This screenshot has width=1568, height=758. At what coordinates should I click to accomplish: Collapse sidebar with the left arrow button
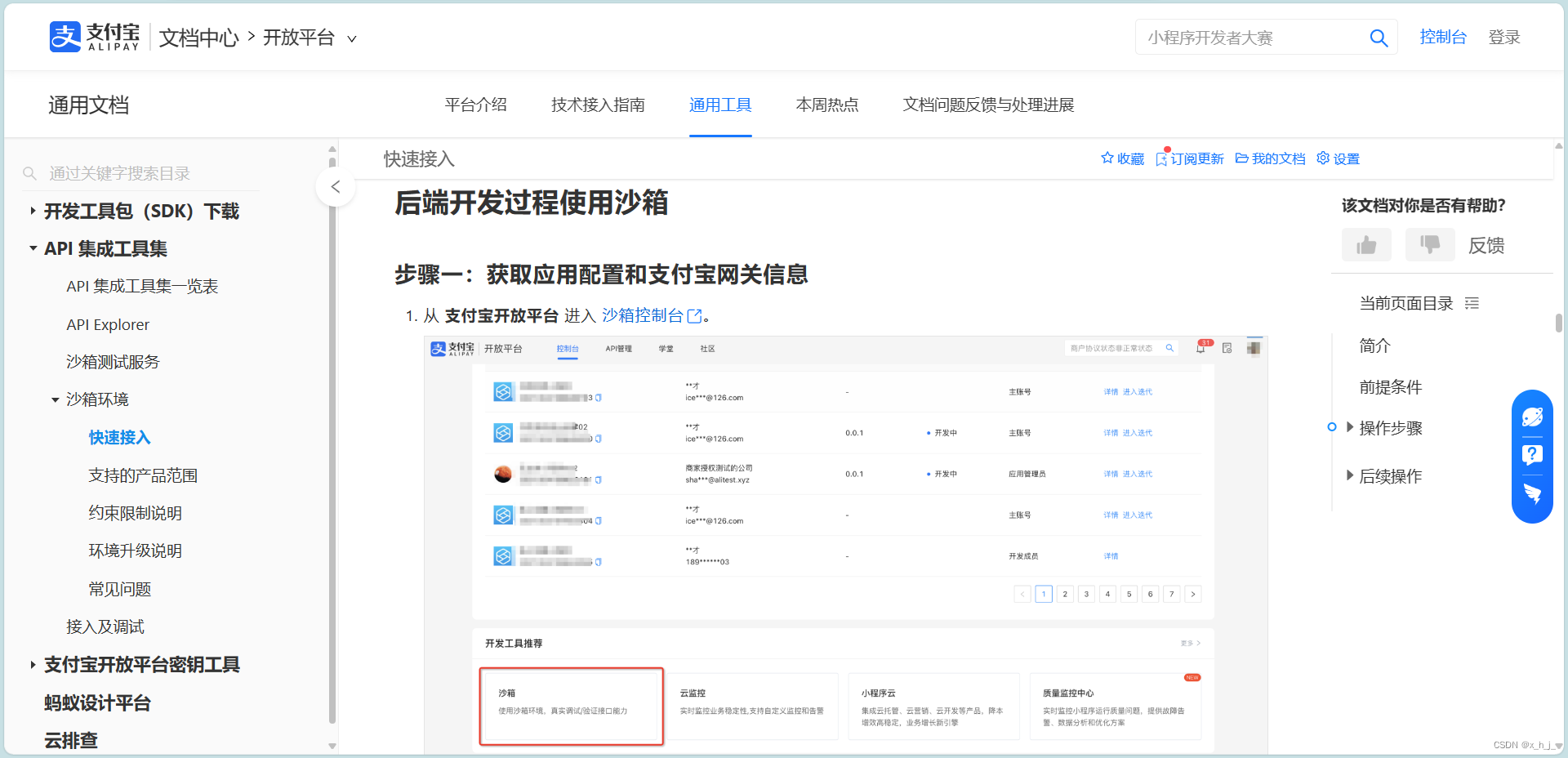click(x=335, y=187)
